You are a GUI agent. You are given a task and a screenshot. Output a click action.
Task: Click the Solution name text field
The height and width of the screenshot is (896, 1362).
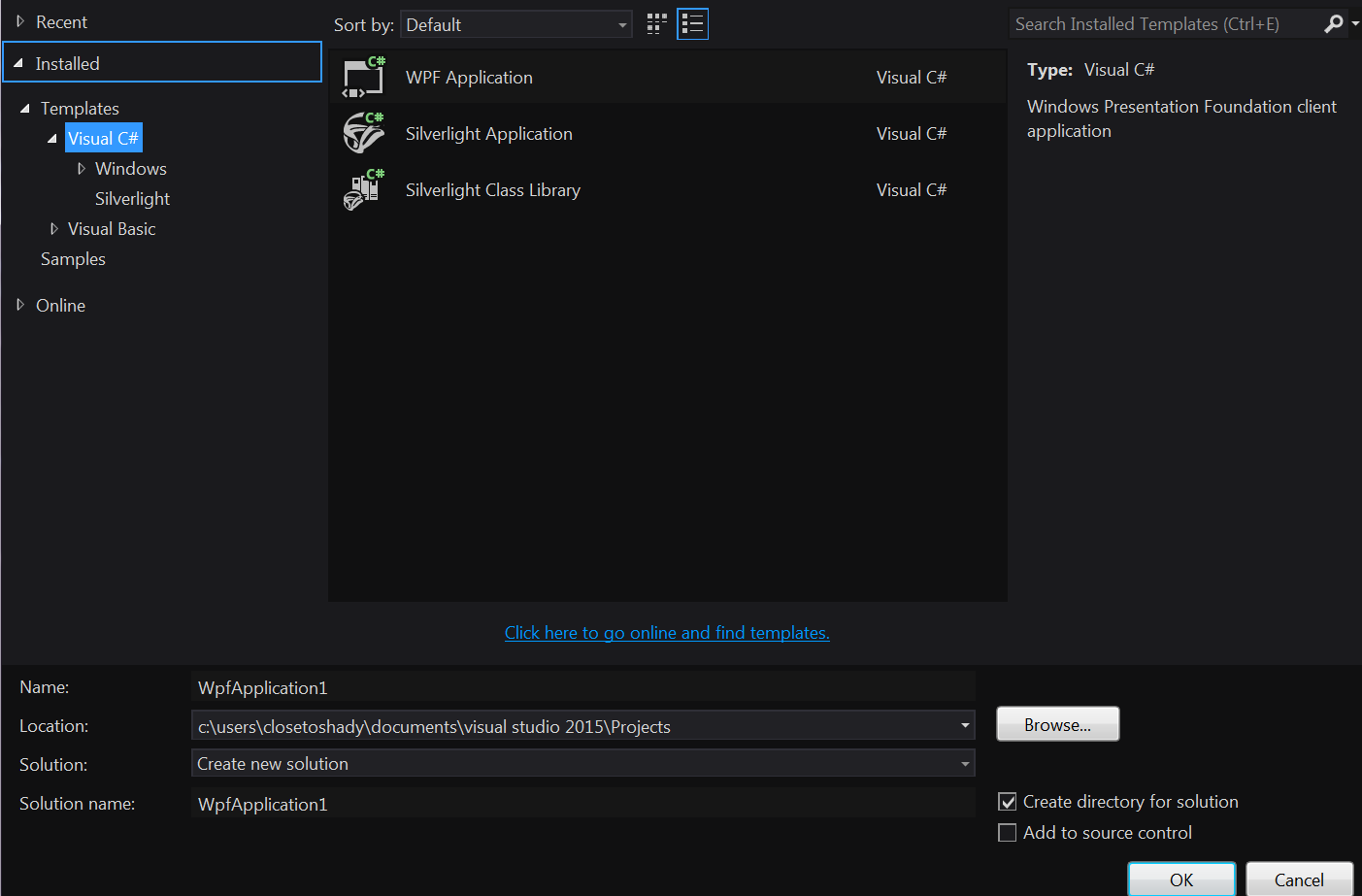pos(582,804)
